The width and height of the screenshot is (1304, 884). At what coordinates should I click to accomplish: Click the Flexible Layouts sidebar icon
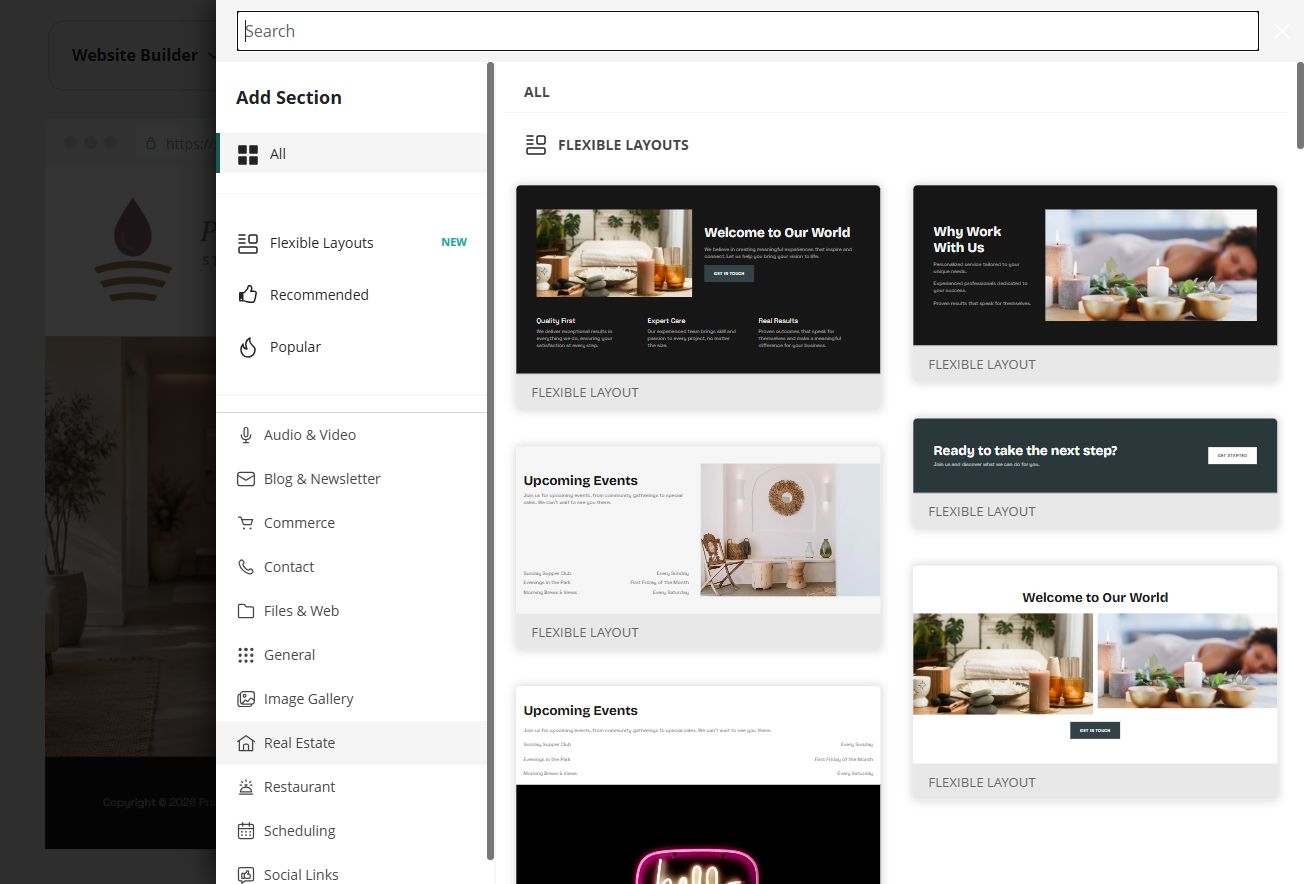coord(248,243)
